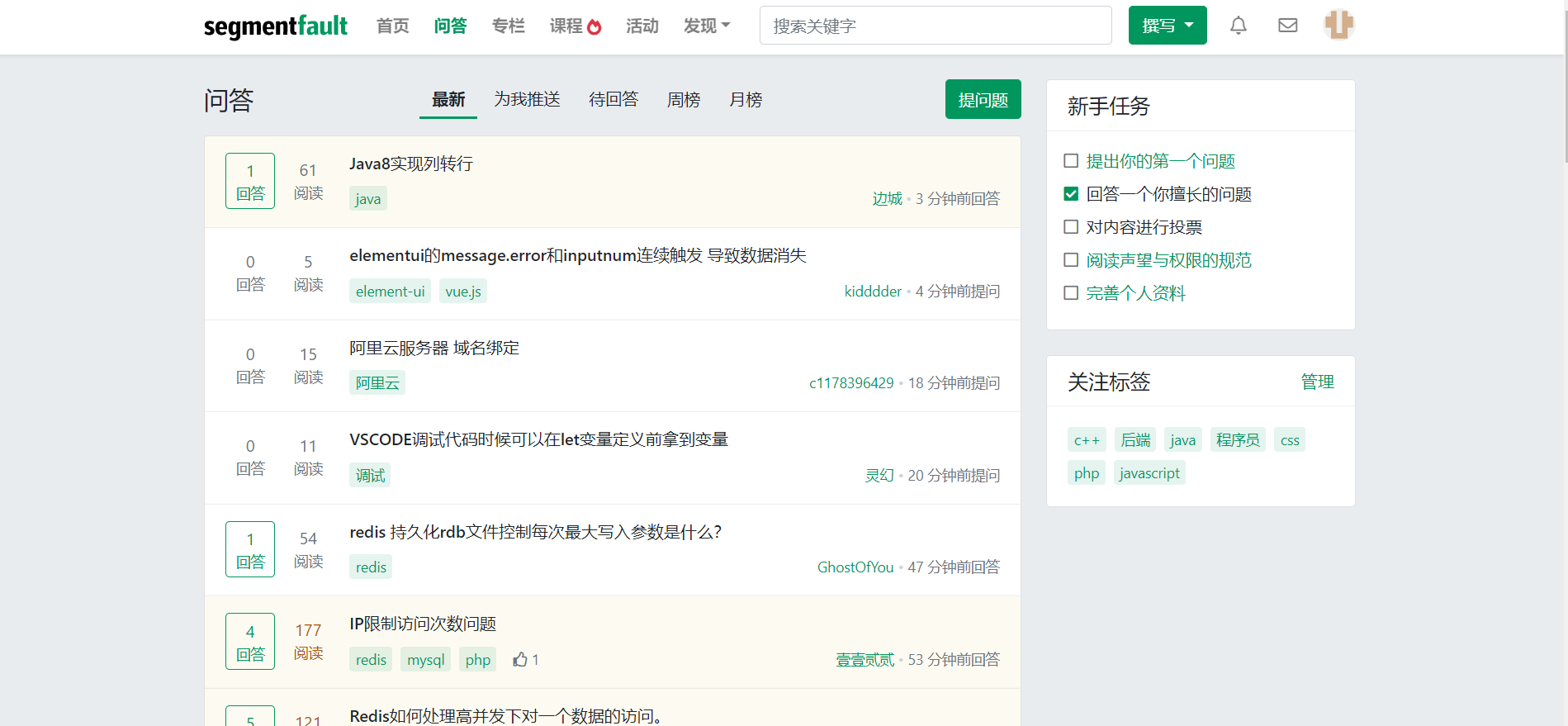
Task: Click the mysql tag
Action: click(x=425, y=659)
